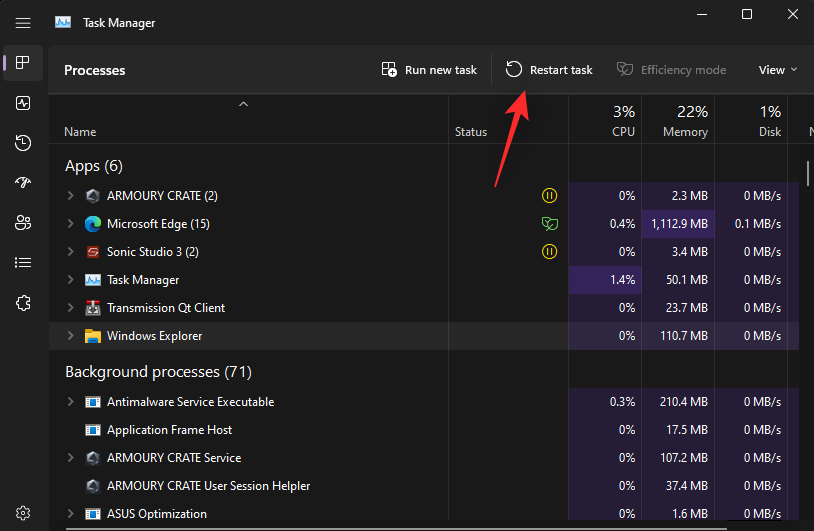Toggle the hamburger navigation menu
This screenshot has width=814, height=531.
(23, 22)
